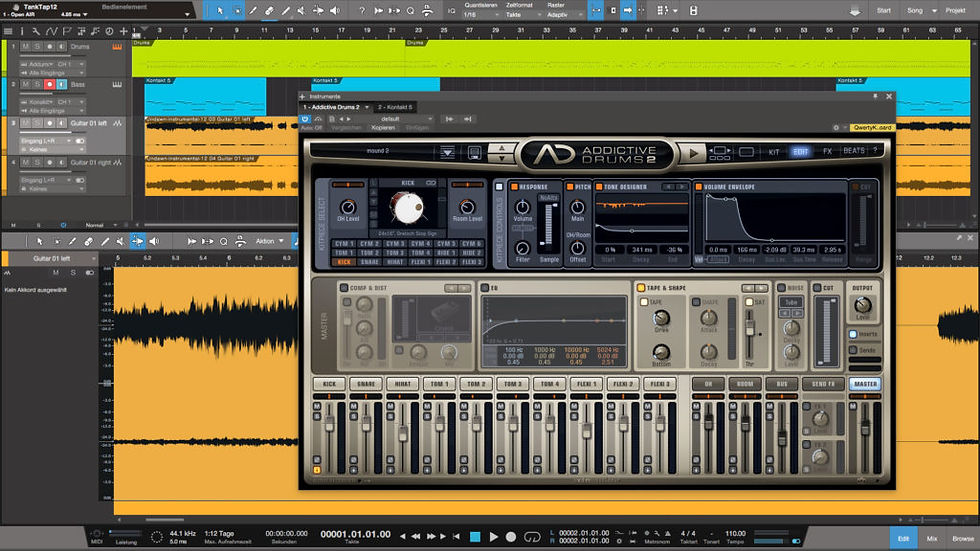Click the question mark help icon
Viewport: 980px width, 551px height.
pyautogui.click(x=361, y=10)
